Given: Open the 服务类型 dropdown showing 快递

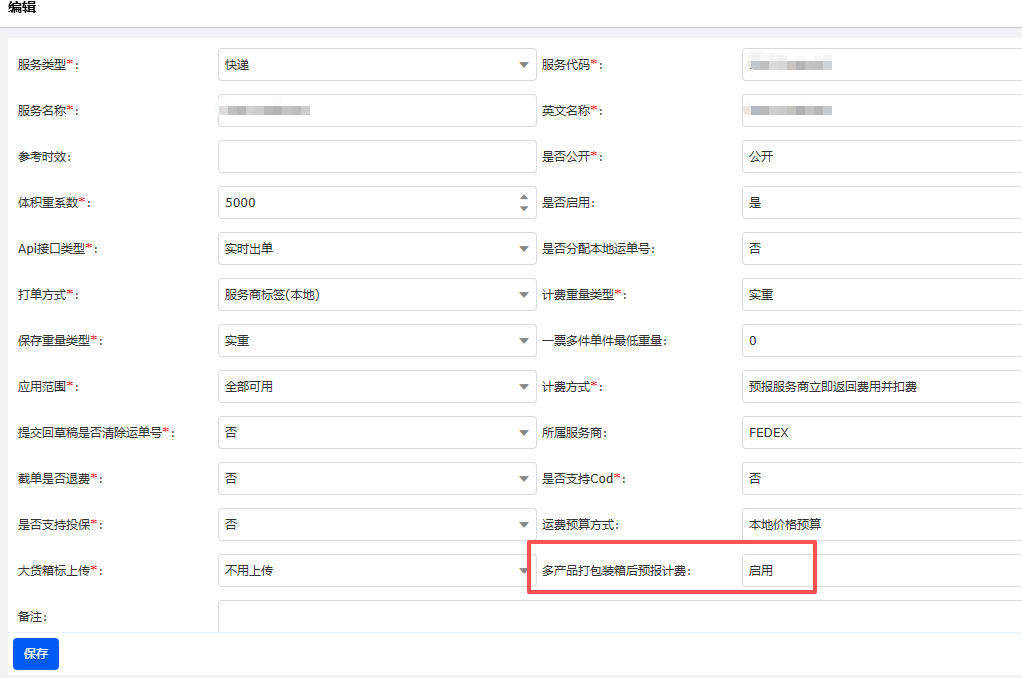Looking at the screenshot, I should coord(376,65).
